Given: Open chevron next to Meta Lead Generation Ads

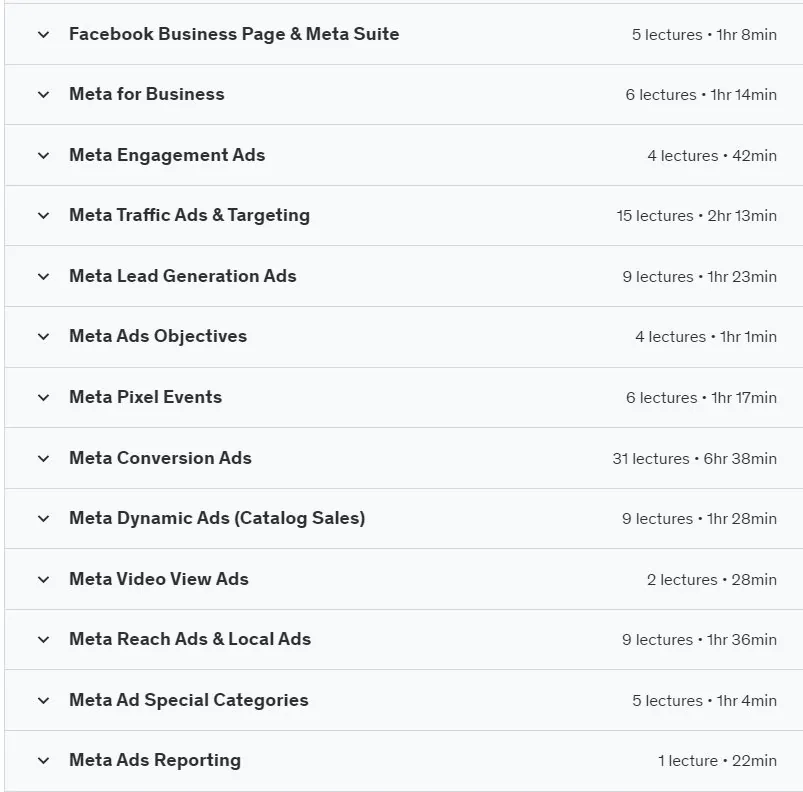Looking at the screenshot, I should [44, 276].
